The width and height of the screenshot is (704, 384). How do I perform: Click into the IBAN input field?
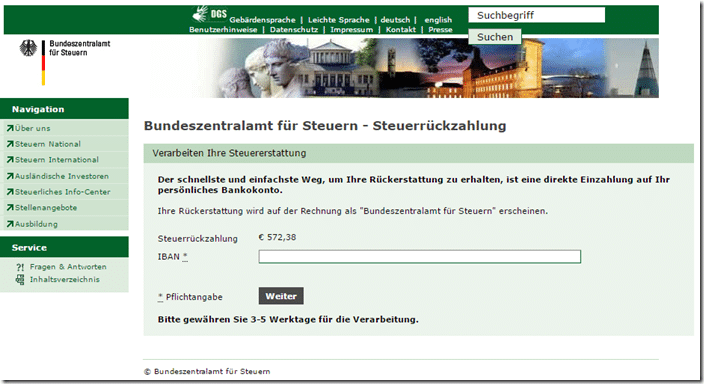pyautogui.click(x=419, y=256)
